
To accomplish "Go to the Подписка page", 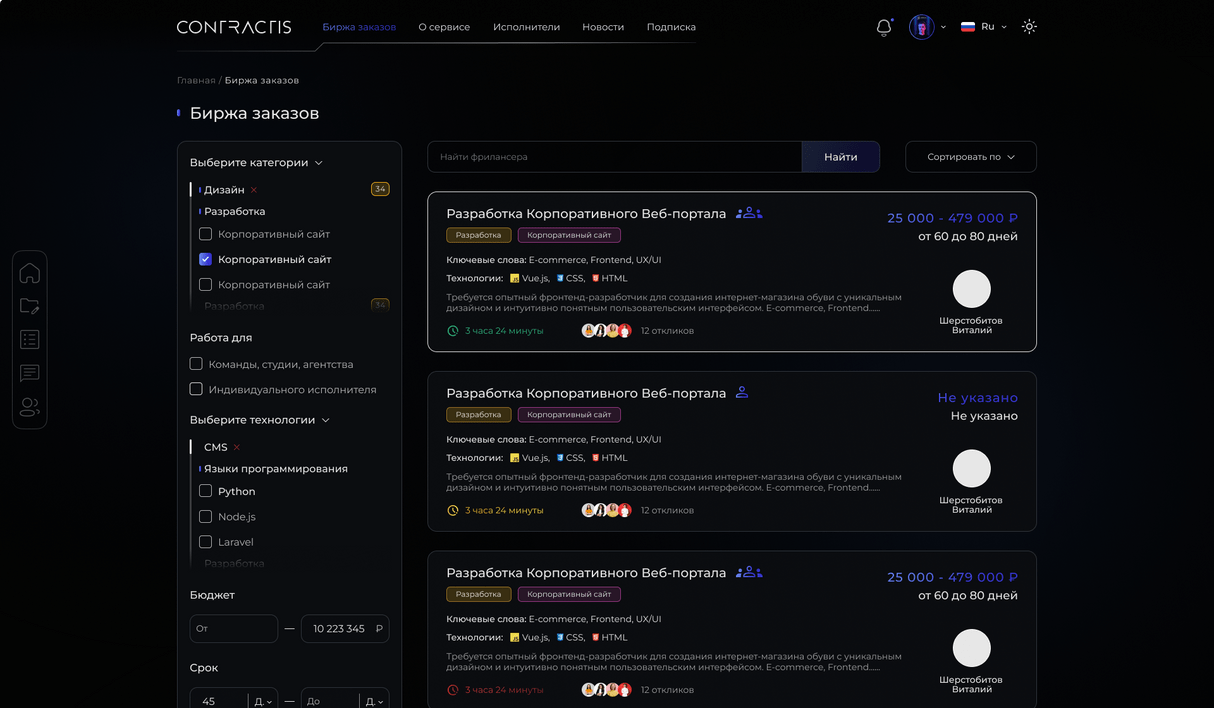I will [671, 27].
